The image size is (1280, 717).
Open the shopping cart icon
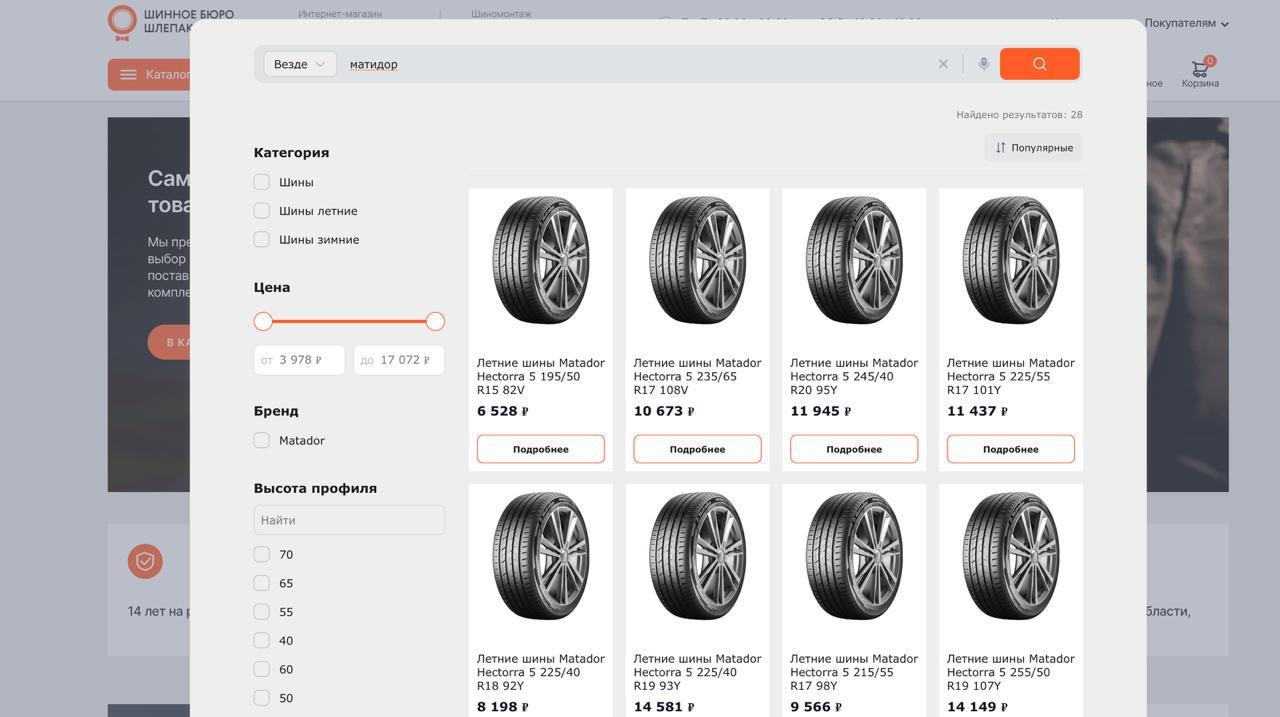pos(1200,68)
